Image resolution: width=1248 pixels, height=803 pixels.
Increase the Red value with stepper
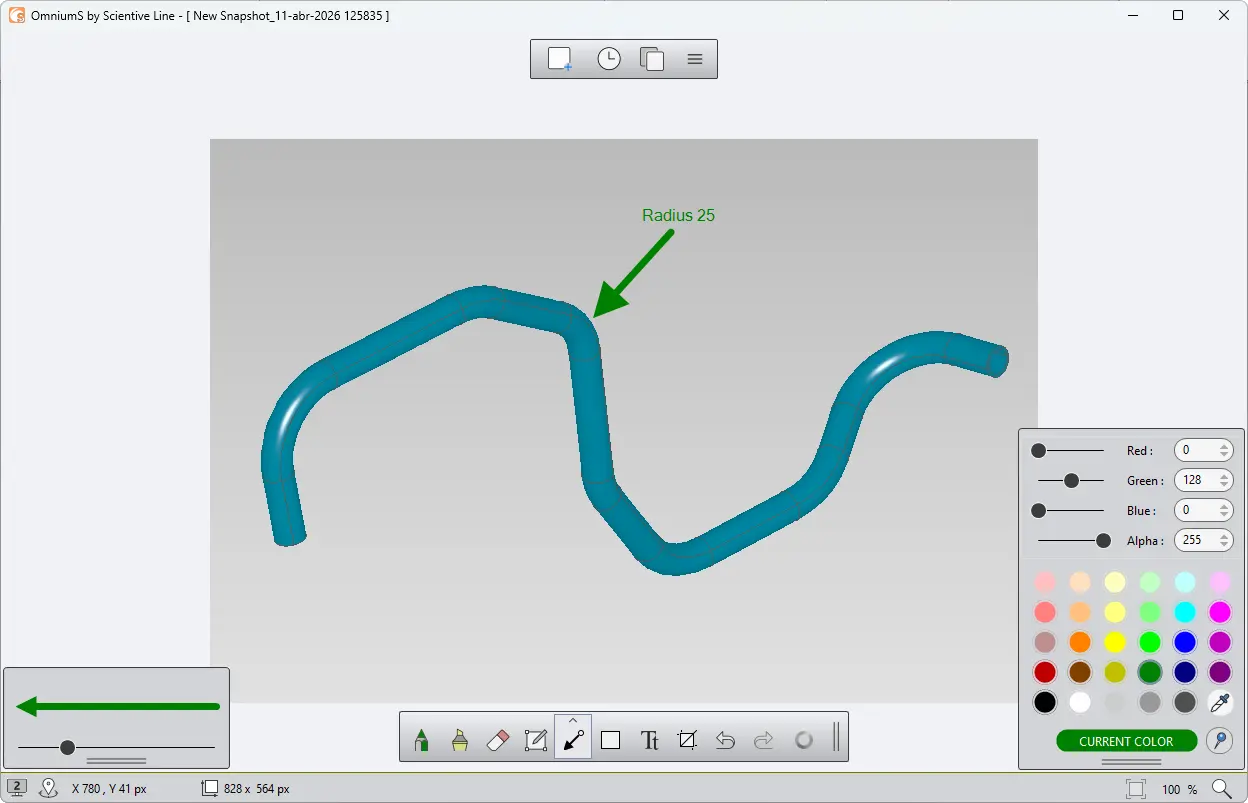point(1224,446)
